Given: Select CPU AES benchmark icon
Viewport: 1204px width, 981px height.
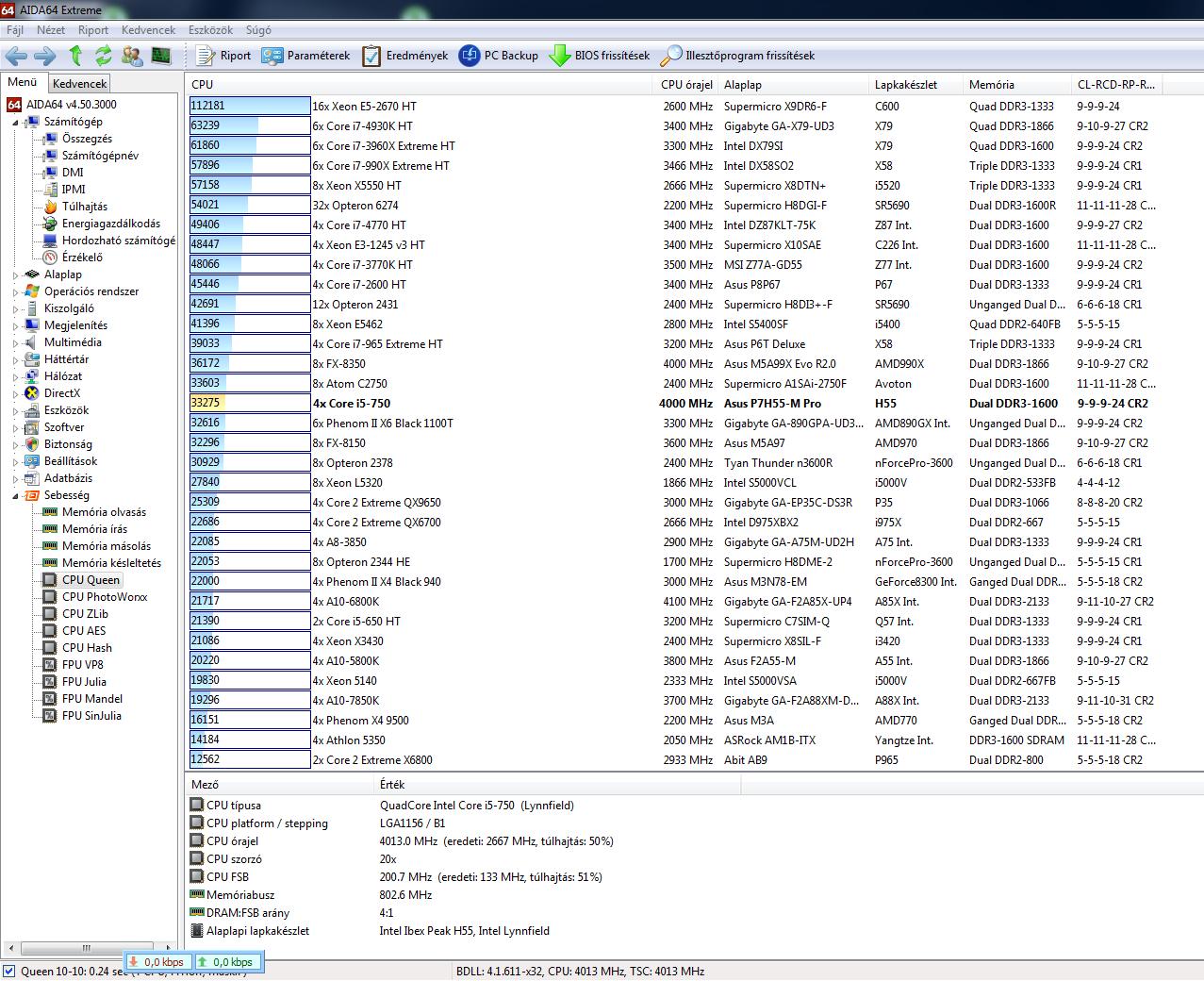Looking at the screenshot, I should [x=50, y=631].
